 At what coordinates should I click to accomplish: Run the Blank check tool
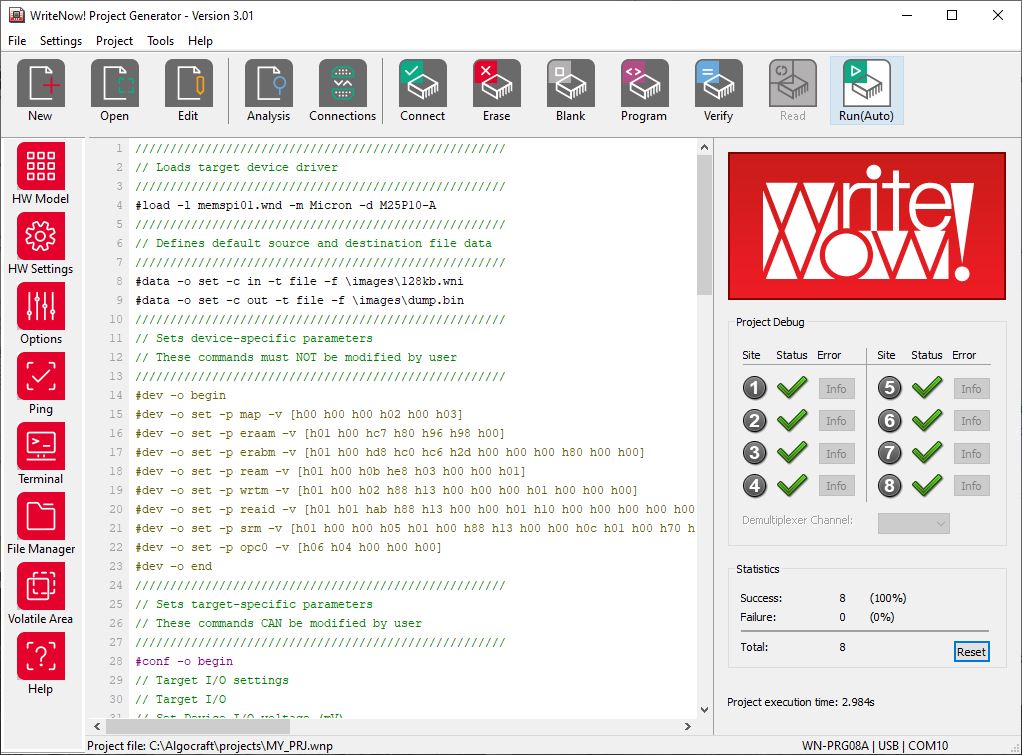[x=570, y=90]
